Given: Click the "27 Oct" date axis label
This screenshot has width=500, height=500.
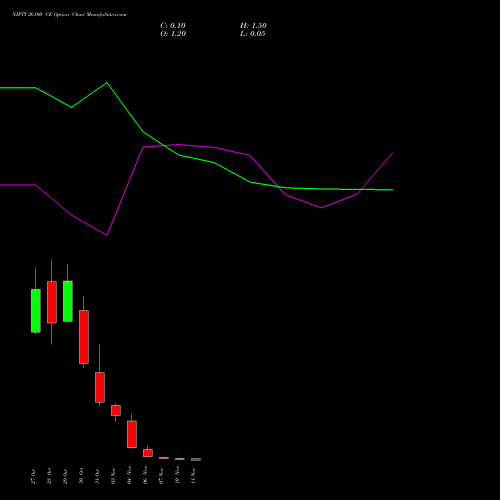Looking at the screenshot, I should coord(33,476).
